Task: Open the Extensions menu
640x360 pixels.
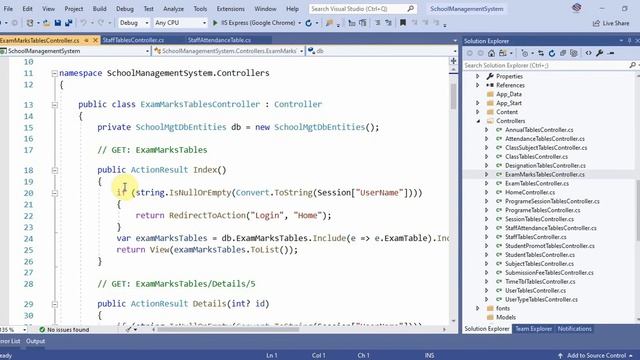Action: [x=231, y=9]
